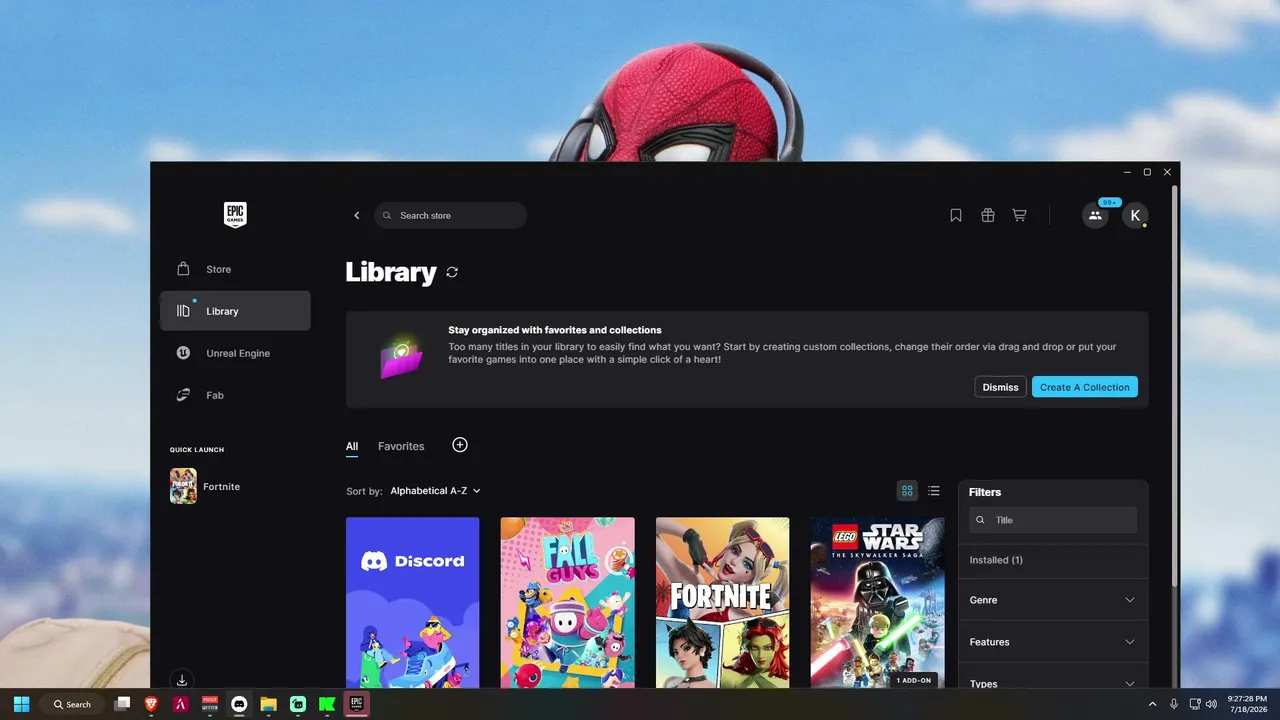This screenshot has height=720, width=1280.
Task: Open the Wishlist bookmark icon
Action: [x=956, y=215]
